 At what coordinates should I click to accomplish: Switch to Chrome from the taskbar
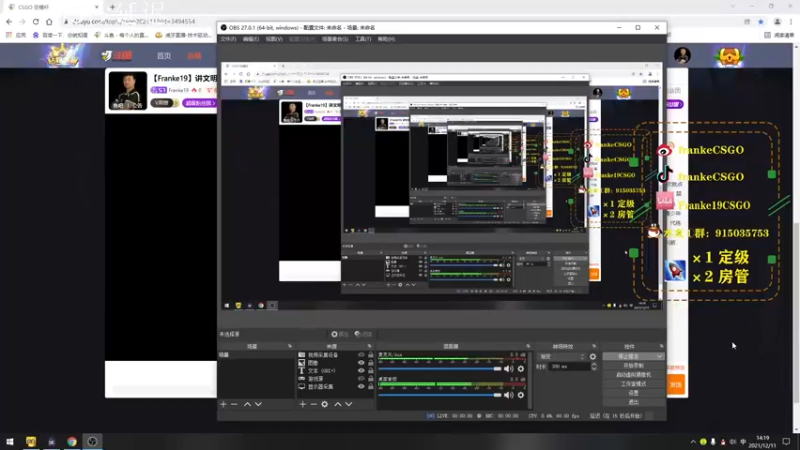pos(71,441)
